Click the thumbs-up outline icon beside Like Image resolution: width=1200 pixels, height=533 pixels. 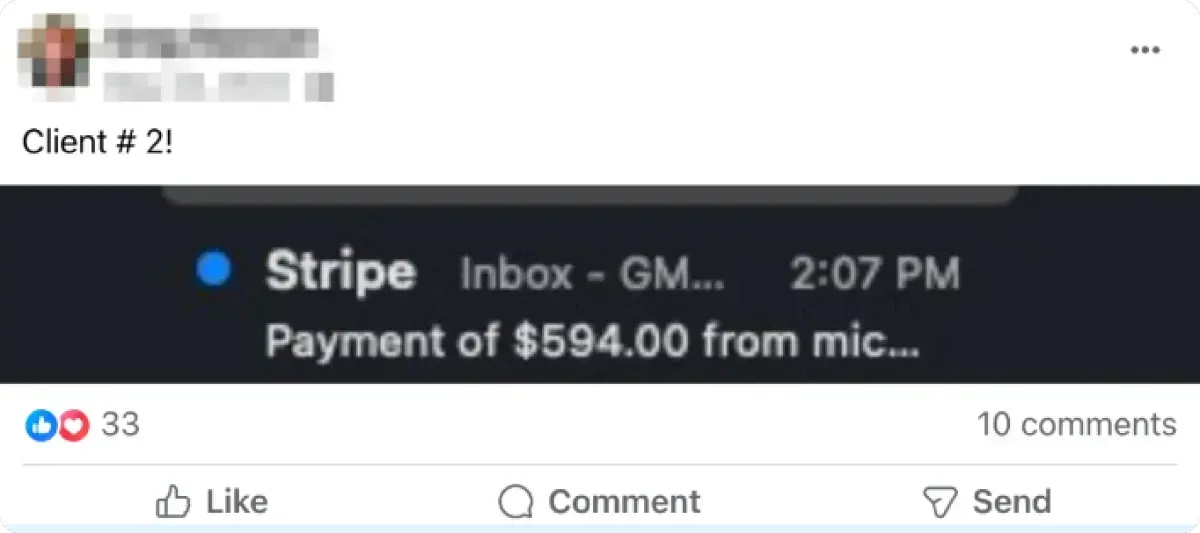pyautogui.click(x=173, y=502)
